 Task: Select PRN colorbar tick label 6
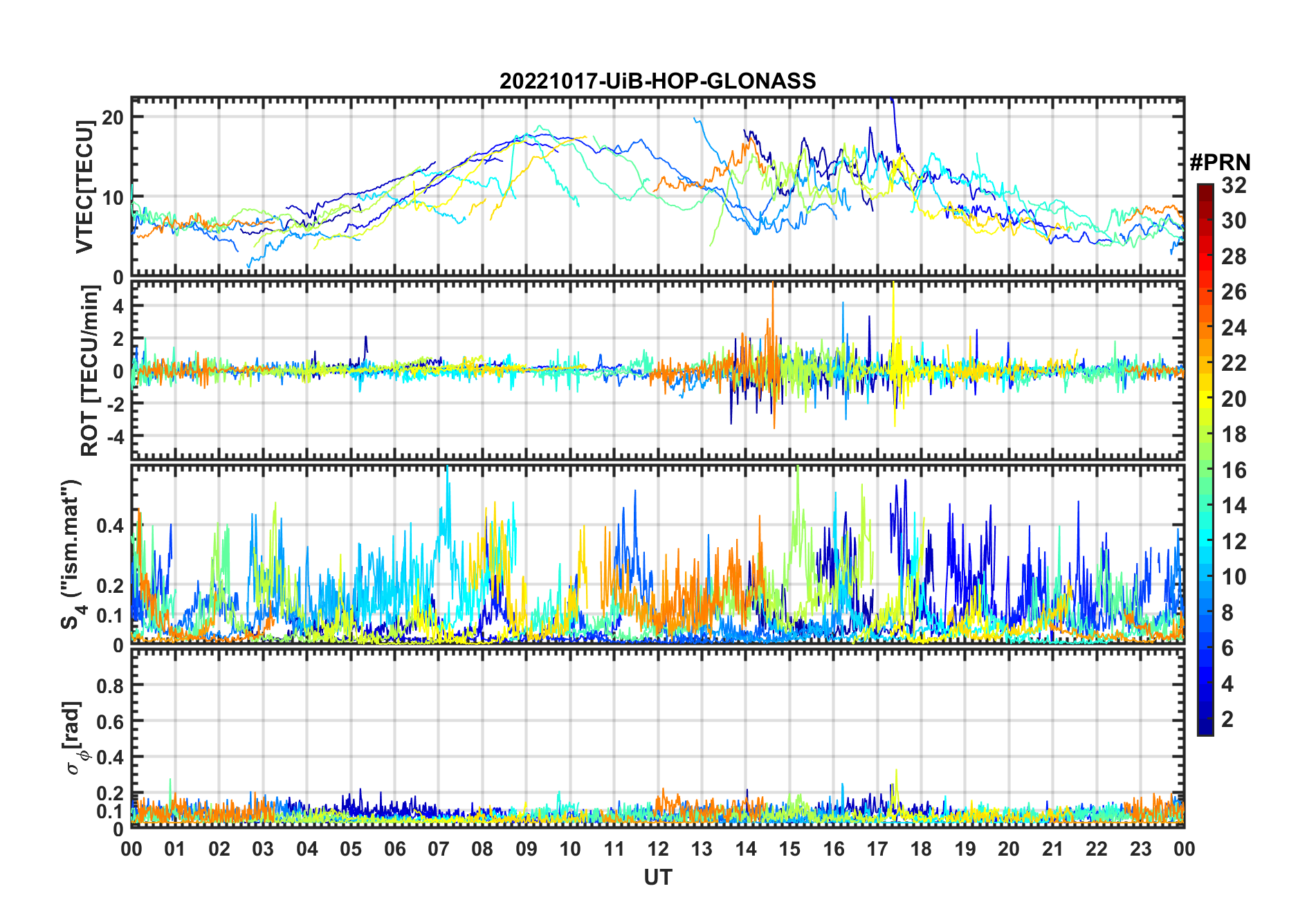[x=1227, y=648]
